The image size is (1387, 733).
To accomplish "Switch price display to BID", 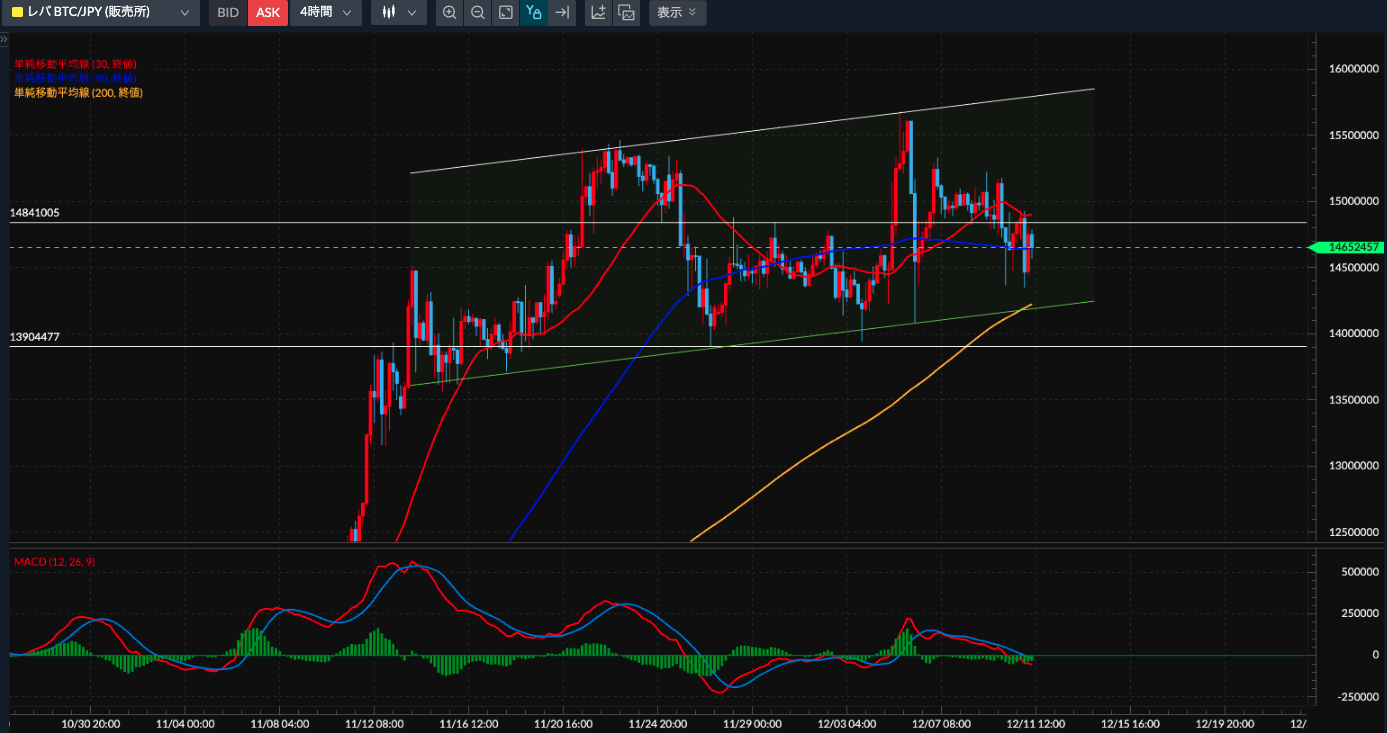I will [228, 13].
